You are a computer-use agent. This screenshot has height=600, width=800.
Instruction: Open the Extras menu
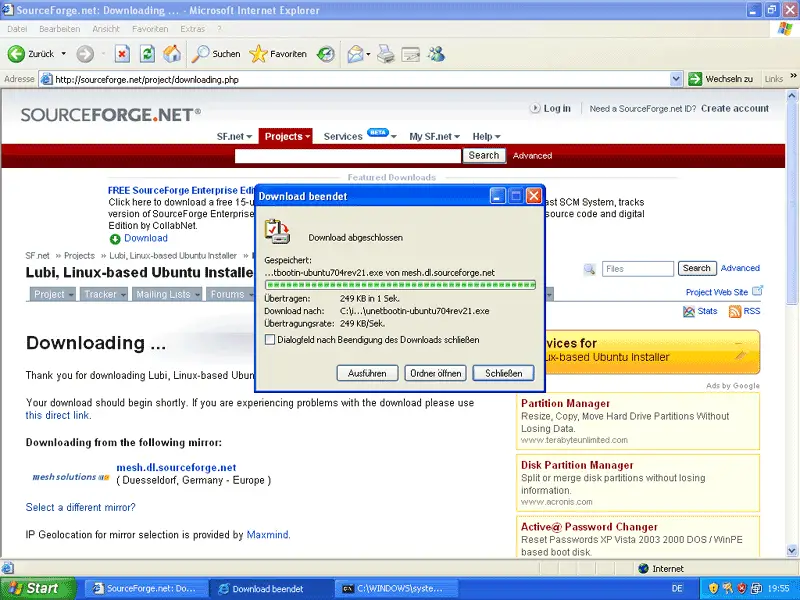[192, 29]
